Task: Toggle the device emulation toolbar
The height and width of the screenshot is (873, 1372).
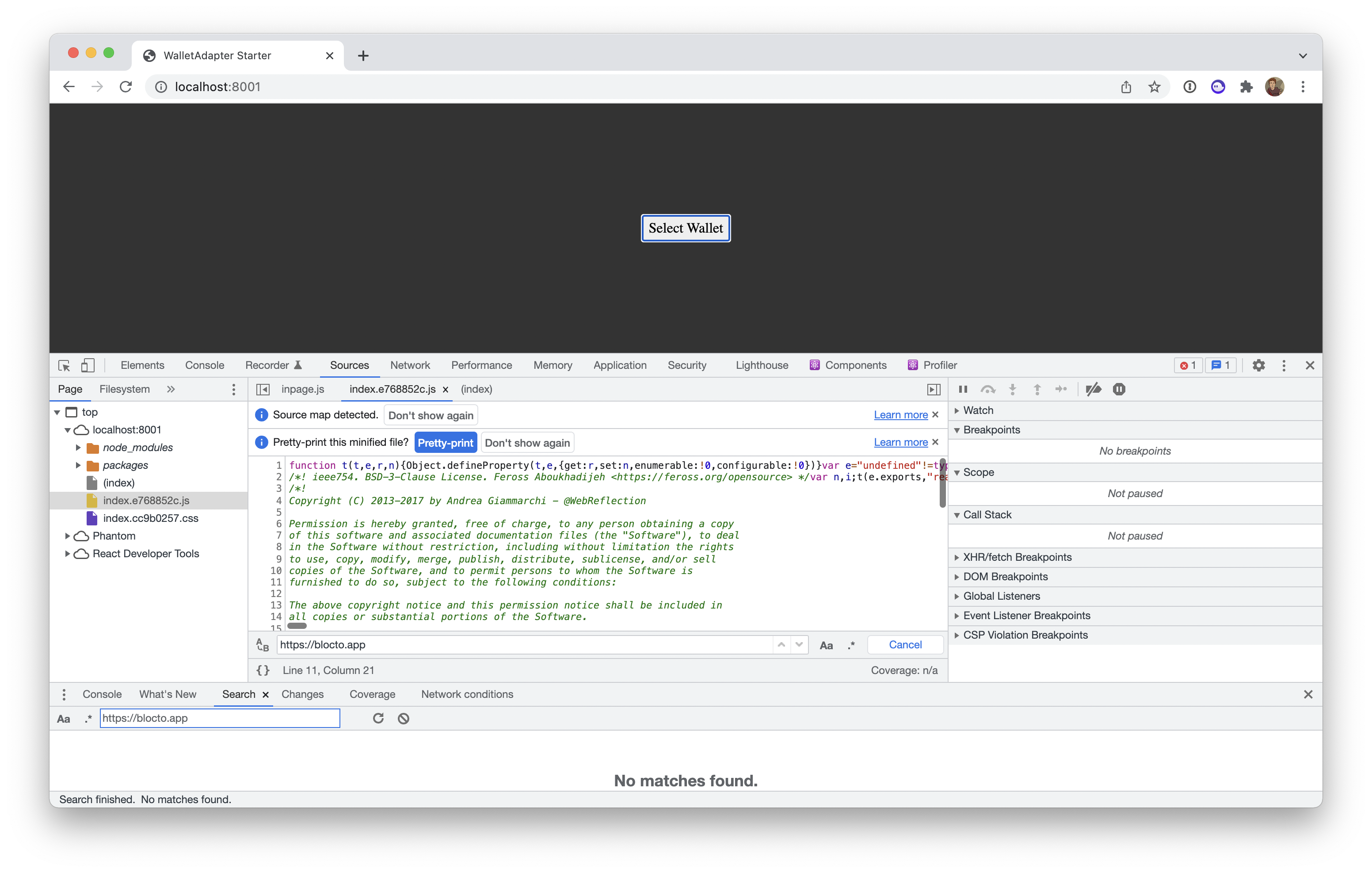Action: (x=88, y=365)
